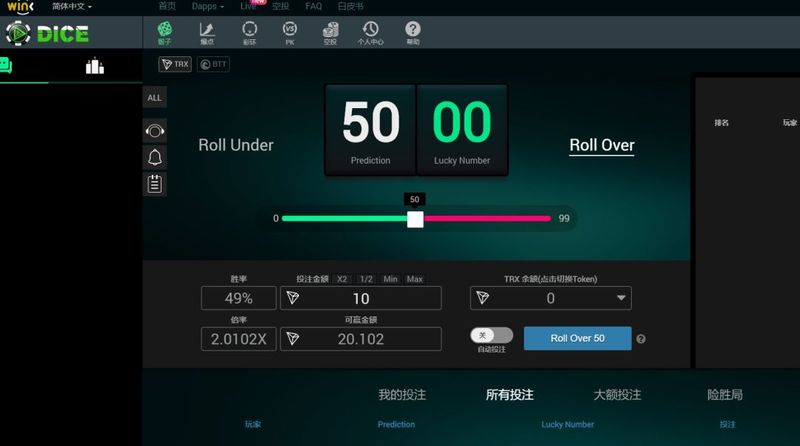The width and height of the screenshot is (800, 446).
Task: Select the TRX token toggle
Action: click(x=175, y=64)
